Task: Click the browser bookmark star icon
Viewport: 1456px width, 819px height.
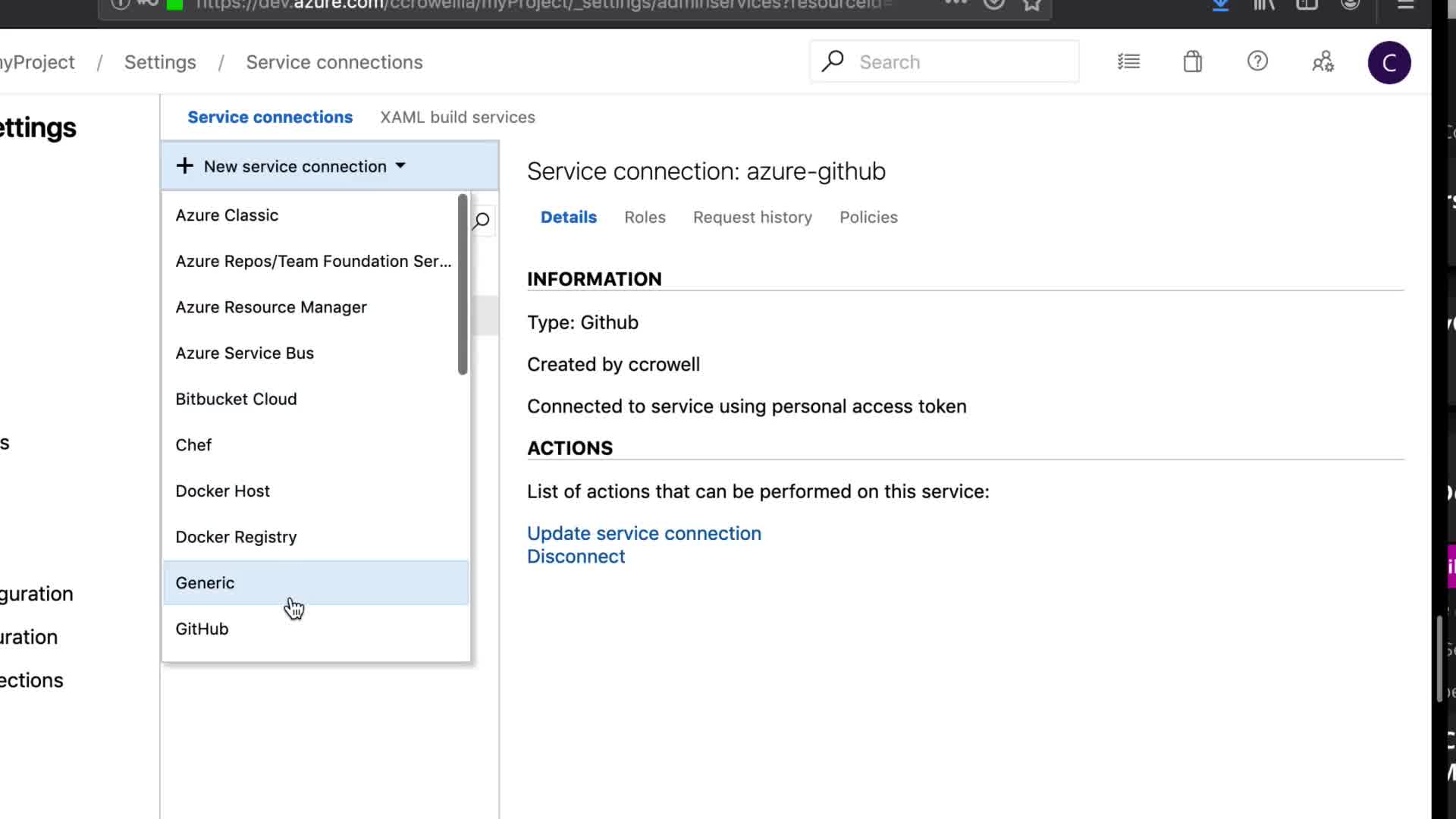Action: [x=1031, y=5]
